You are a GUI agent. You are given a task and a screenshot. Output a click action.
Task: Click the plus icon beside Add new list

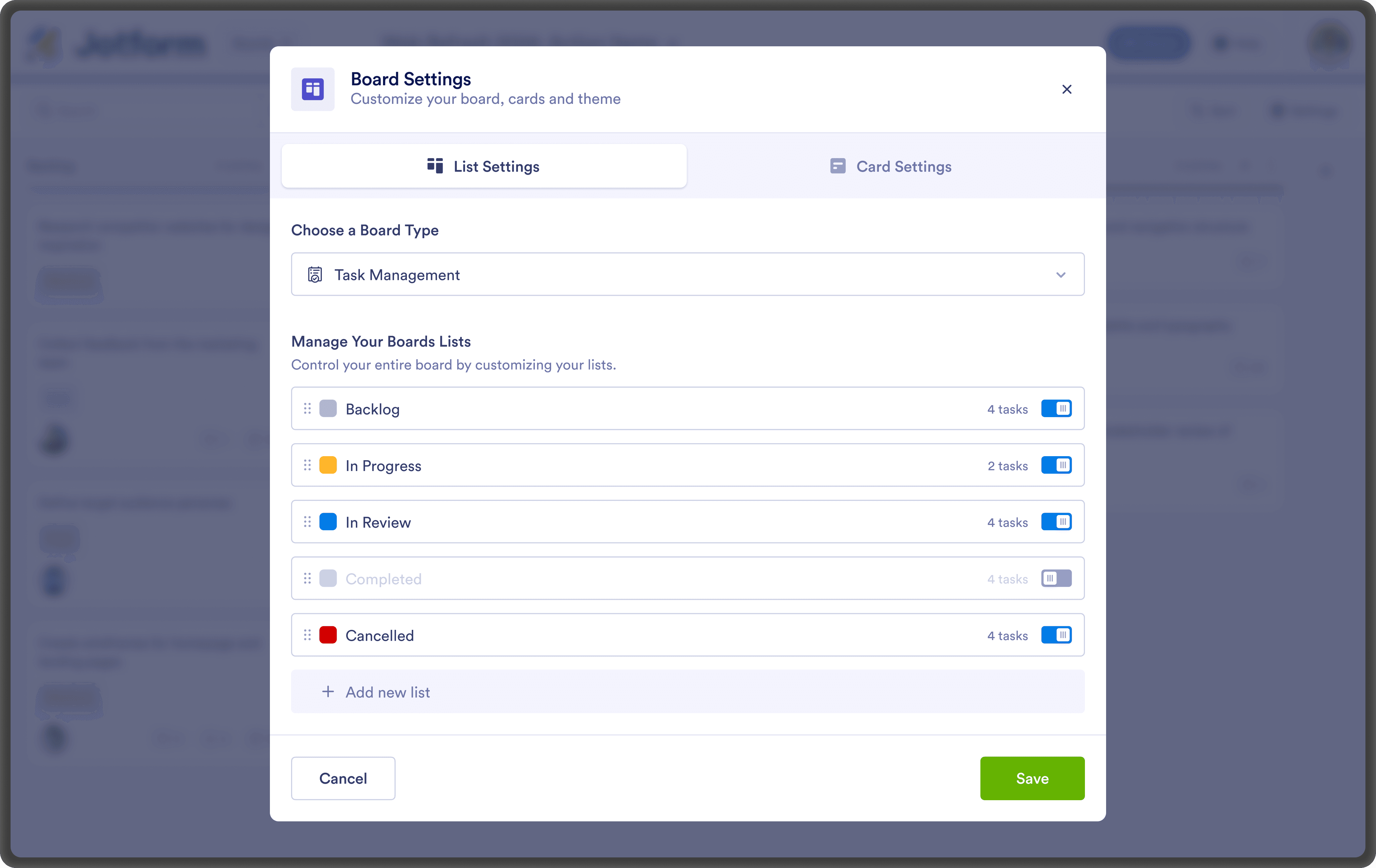(x=328, y=692)
